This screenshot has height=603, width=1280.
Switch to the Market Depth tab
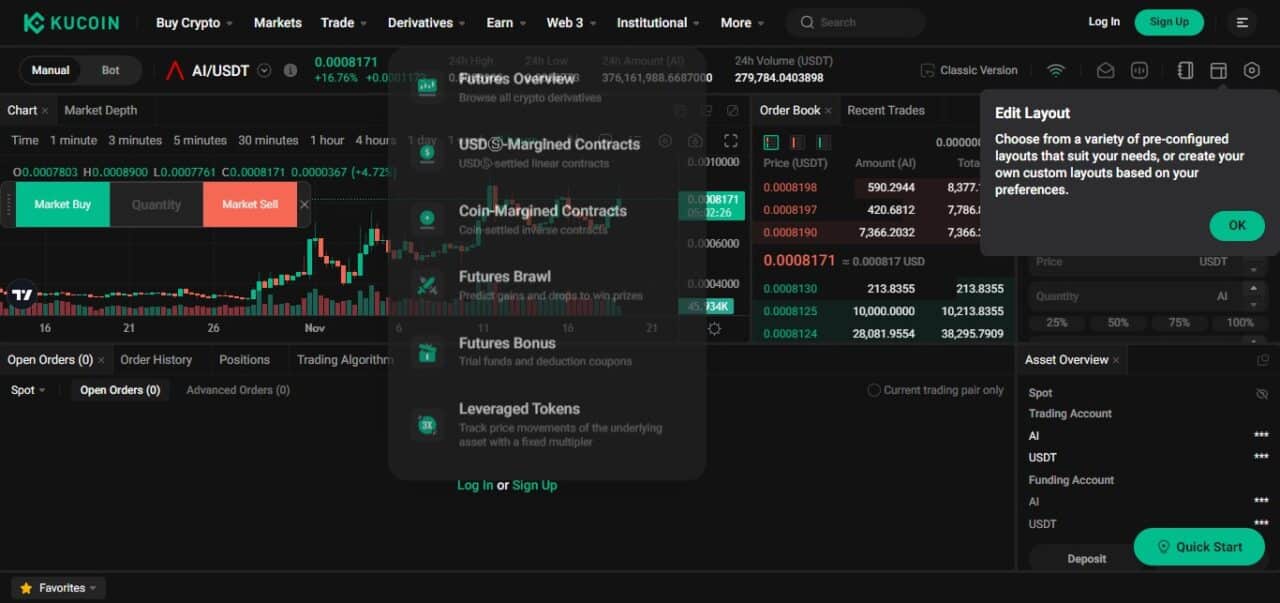(x=101, y=110)
